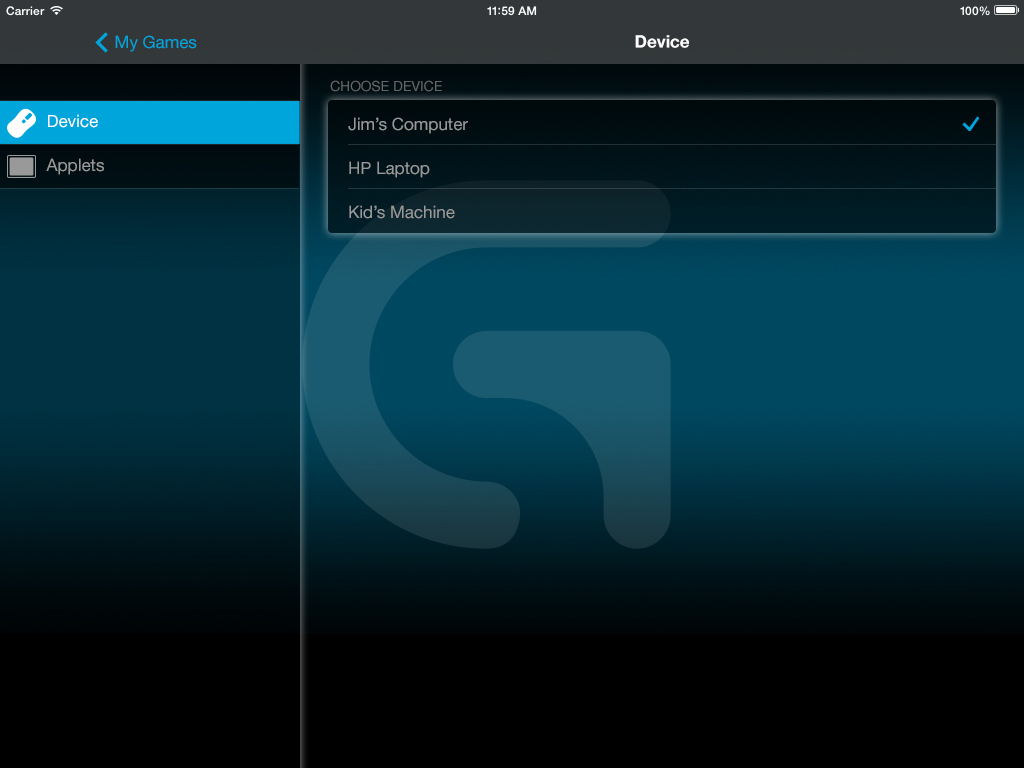Image resolution: width=1024 pixels, height=768 pixels.
Task: Tap the battery icon in status bar
Action: tap(1005, 11)
